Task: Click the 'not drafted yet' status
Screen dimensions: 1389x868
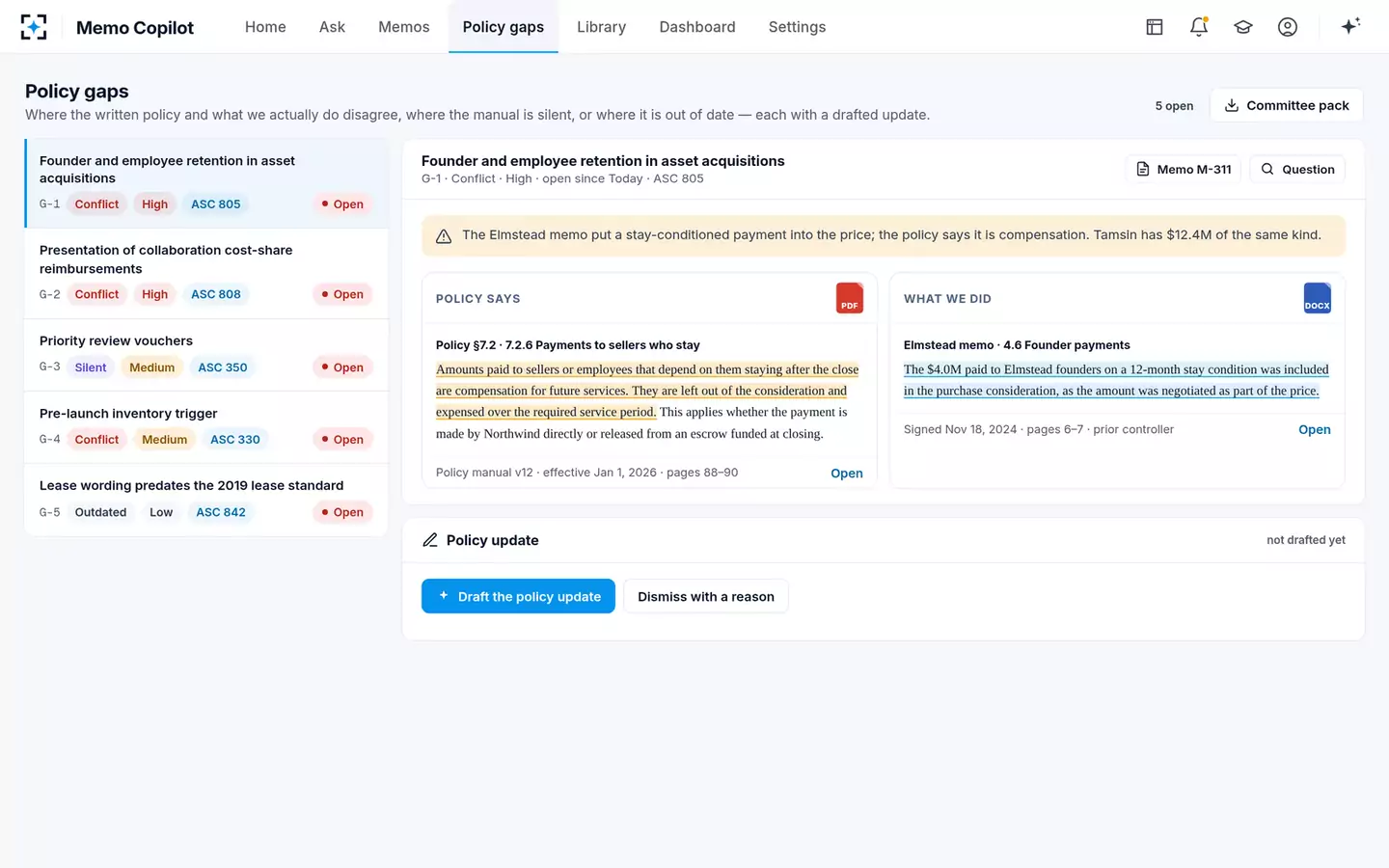Action: tap(1305, 540)
